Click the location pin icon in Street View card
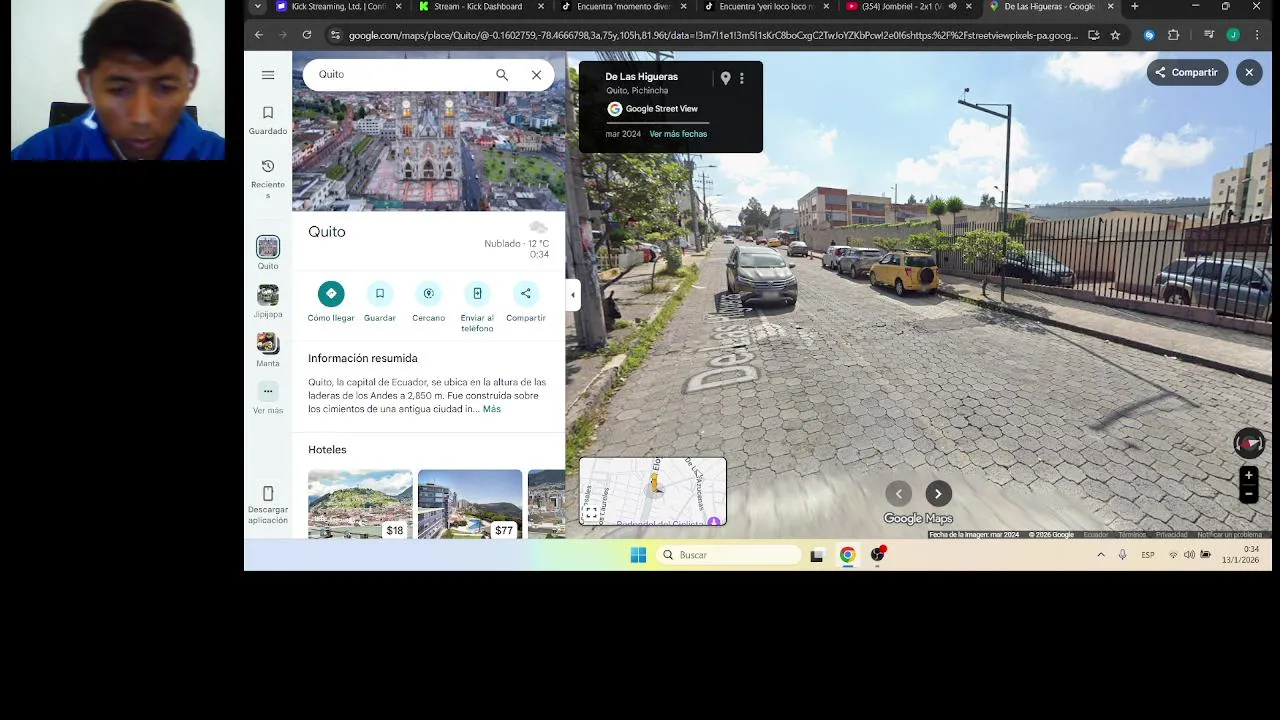Viewport: 1280px width, 720px height. pos(726,78)
